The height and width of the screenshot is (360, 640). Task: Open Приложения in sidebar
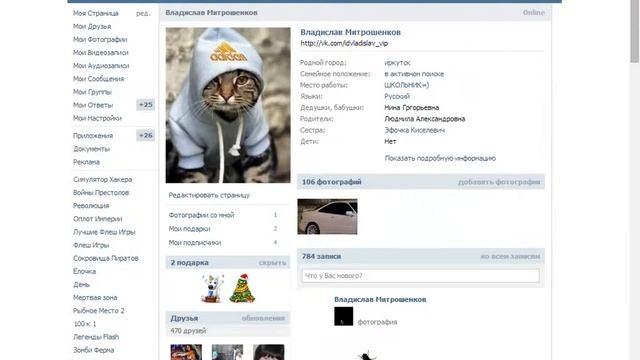click(93, 136)
